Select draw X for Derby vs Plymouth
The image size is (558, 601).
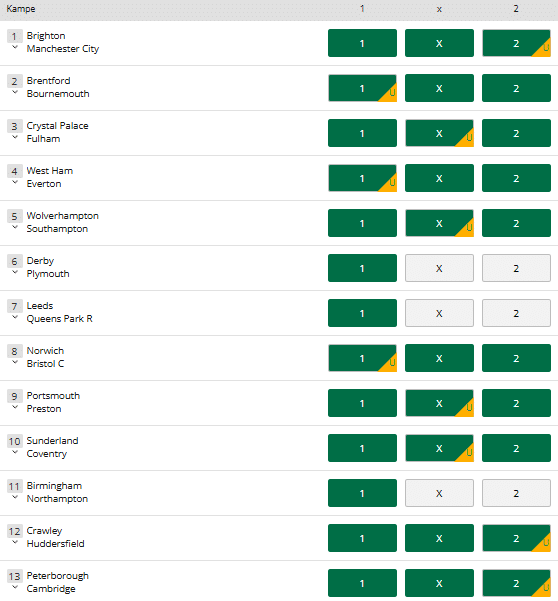(x=439, y=268)
